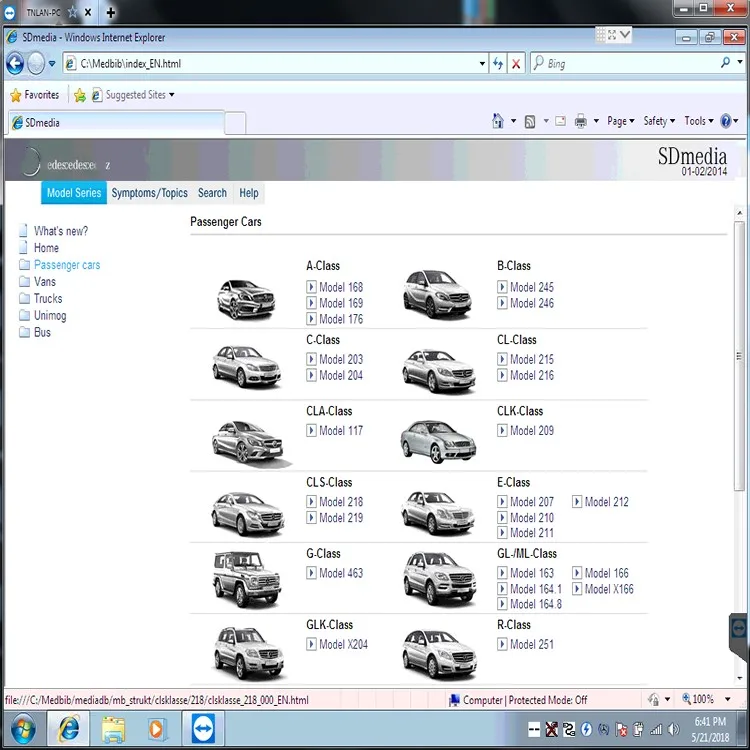Open Home in the sidebar

(x=46, y=248)
